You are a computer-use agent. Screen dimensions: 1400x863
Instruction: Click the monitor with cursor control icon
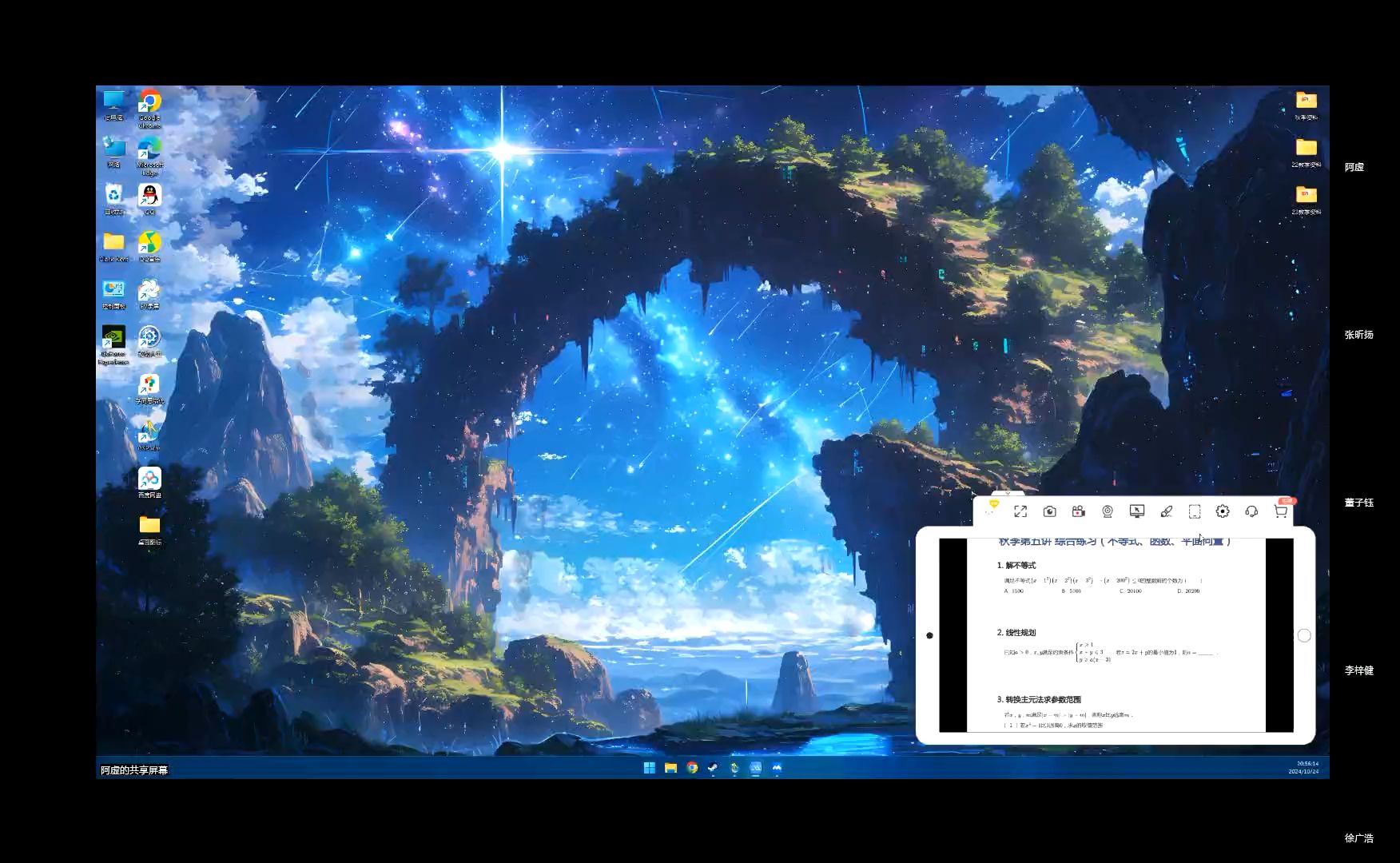pyautogui.click(x=1137, y=511)
